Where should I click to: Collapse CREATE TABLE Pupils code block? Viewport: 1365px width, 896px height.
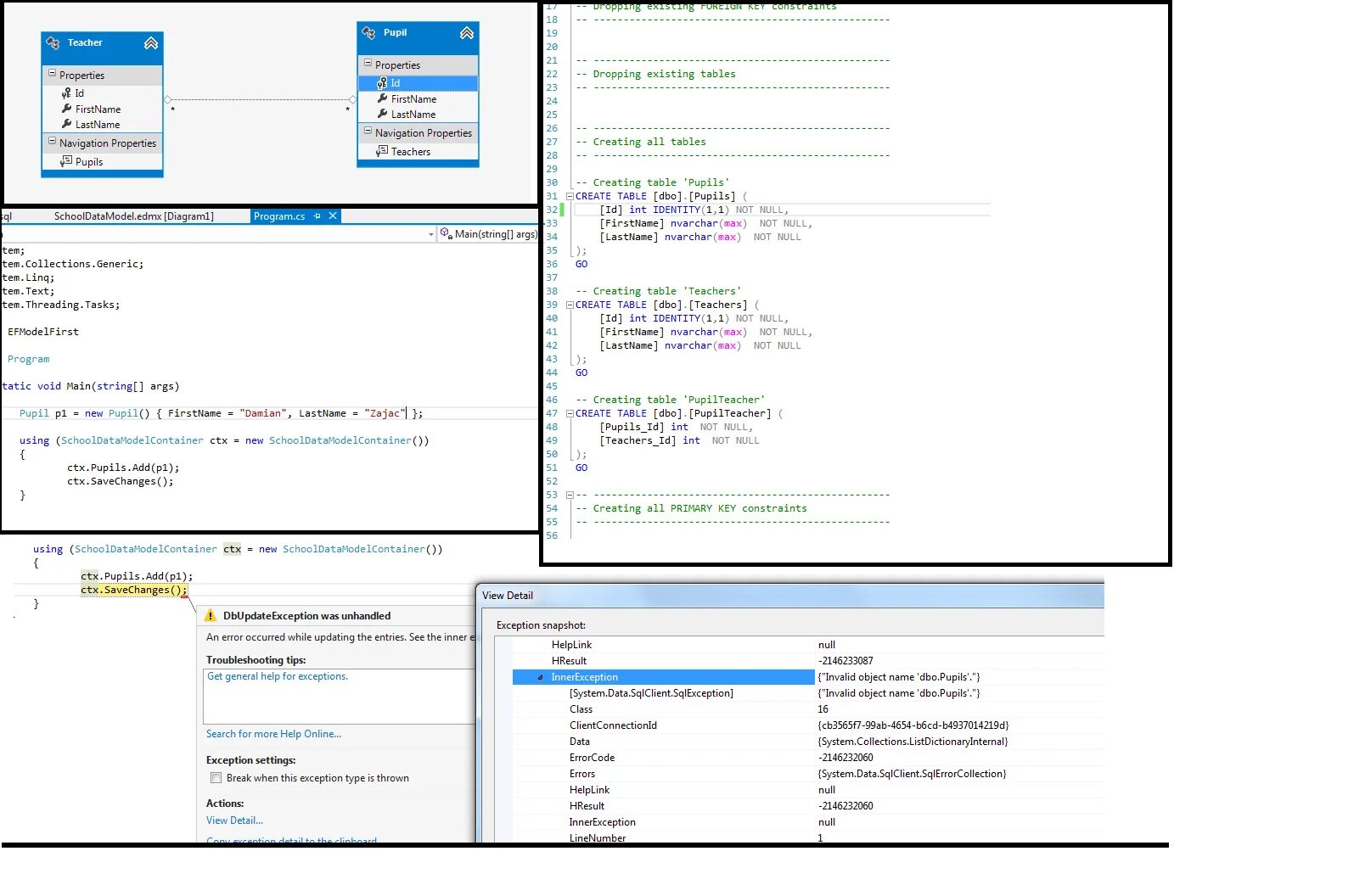click(570, 196)
